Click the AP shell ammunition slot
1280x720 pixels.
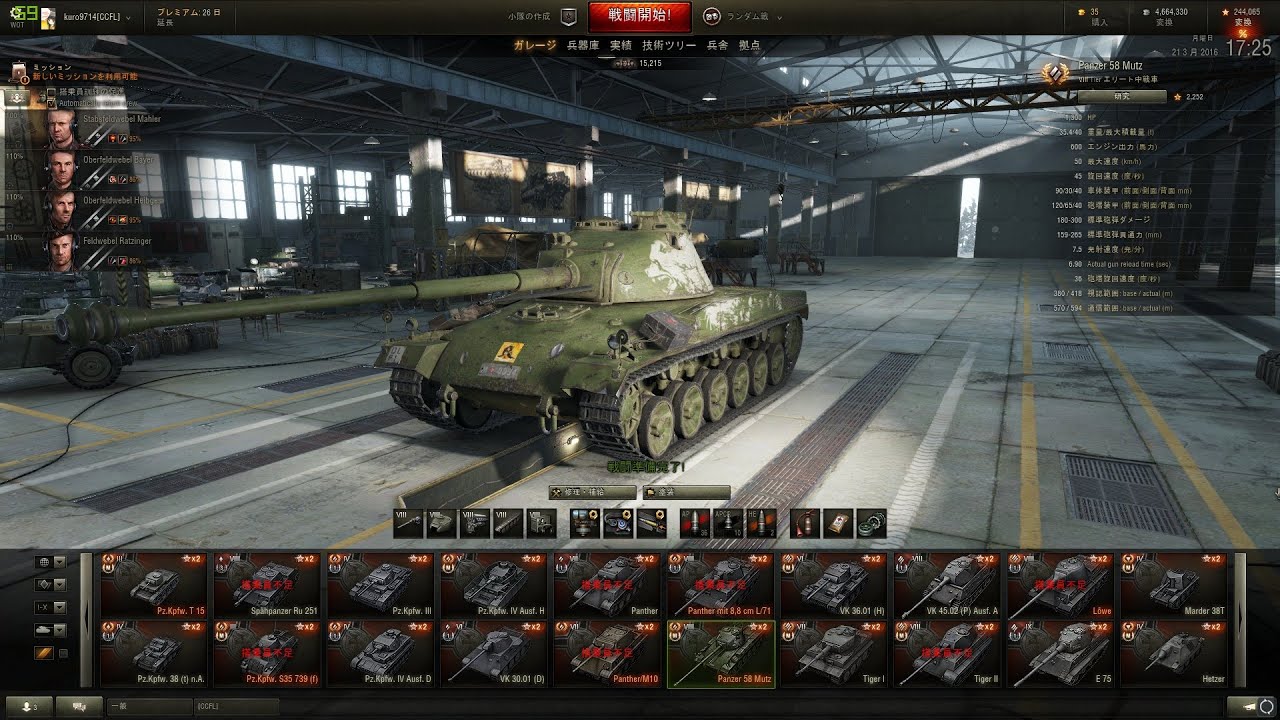(x=694, y=523)
